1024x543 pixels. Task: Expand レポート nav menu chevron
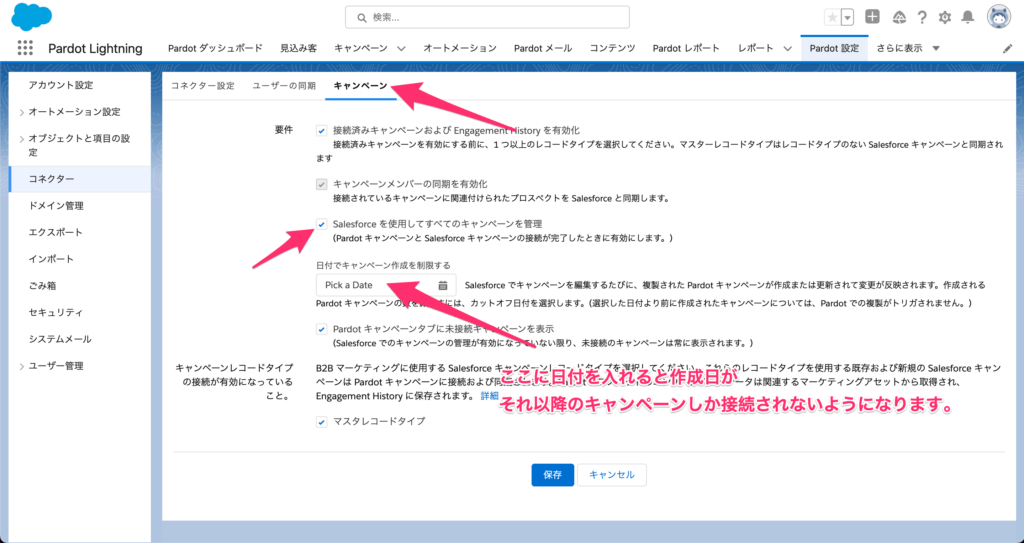pyautogui.click(x=787, y=48)
